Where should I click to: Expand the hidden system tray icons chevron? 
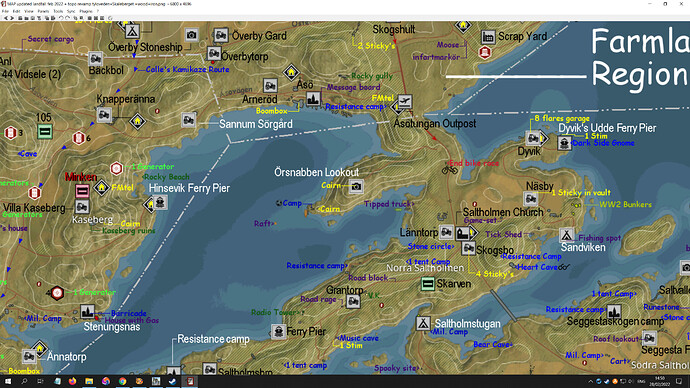tap(591, 381)
